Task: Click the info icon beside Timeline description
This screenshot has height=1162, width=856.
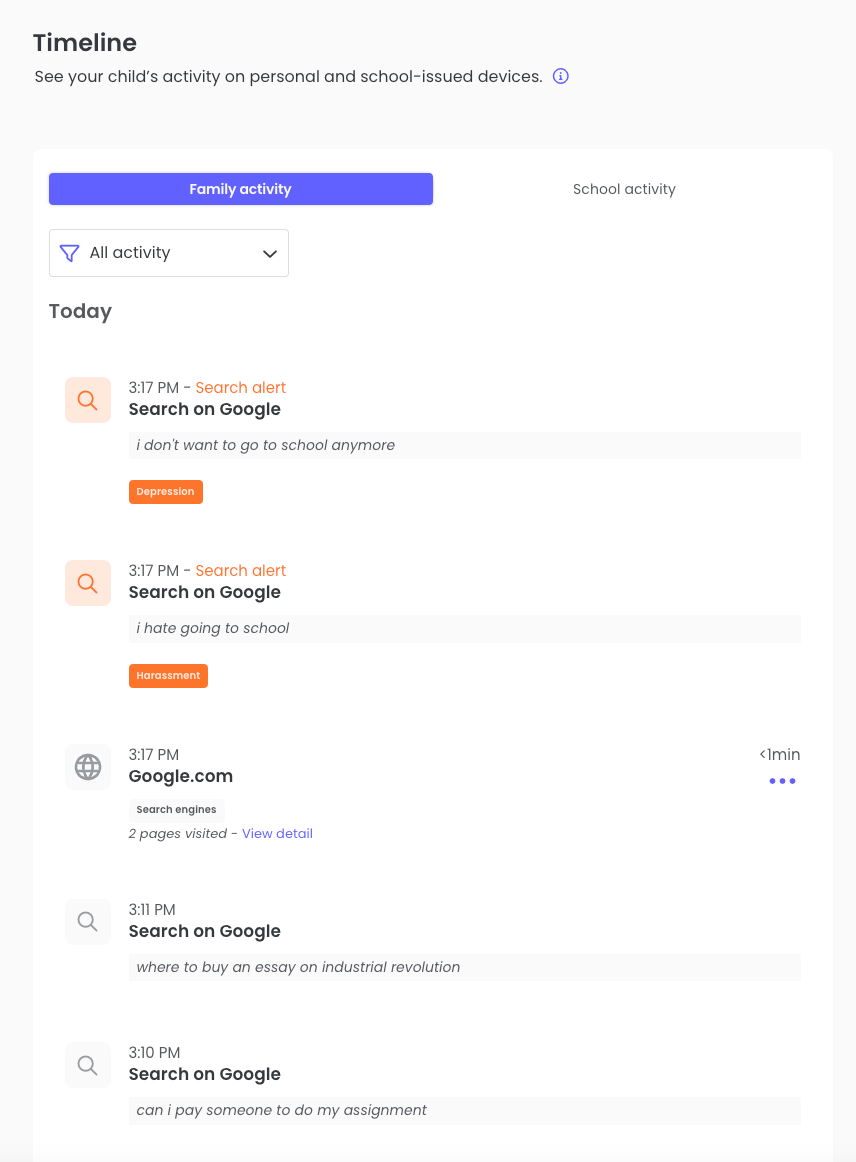Action: [x=561, y=76]
